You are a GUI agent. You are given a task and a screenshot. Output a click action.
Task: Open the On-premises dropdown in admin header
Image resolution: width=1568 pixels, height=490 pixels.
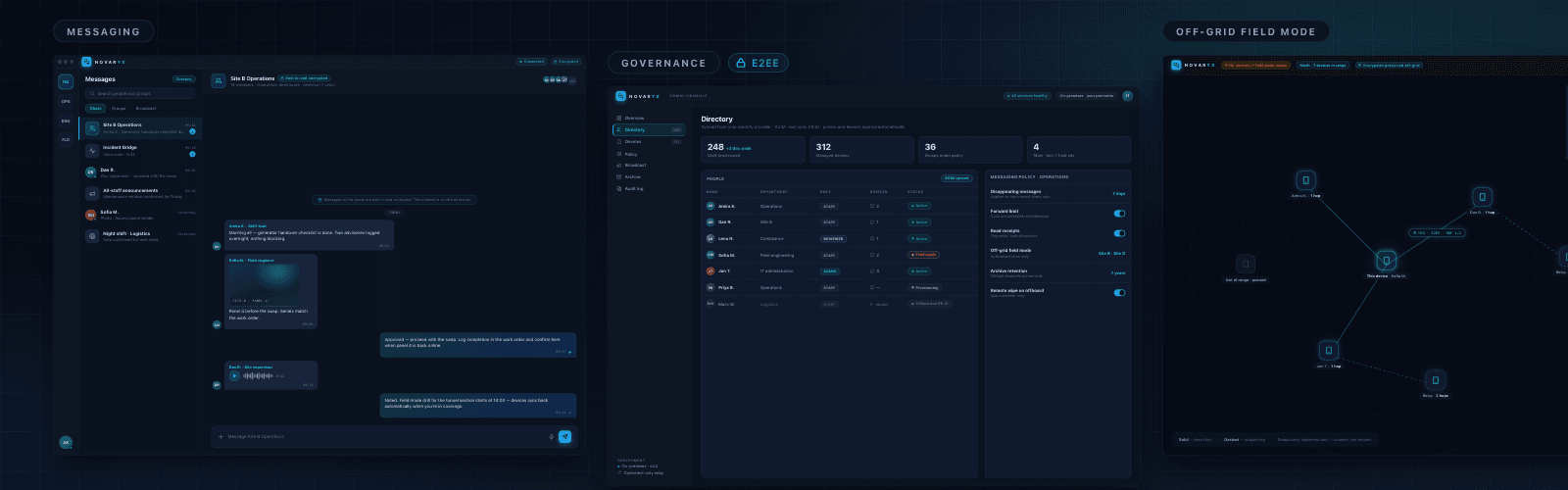1087,96
